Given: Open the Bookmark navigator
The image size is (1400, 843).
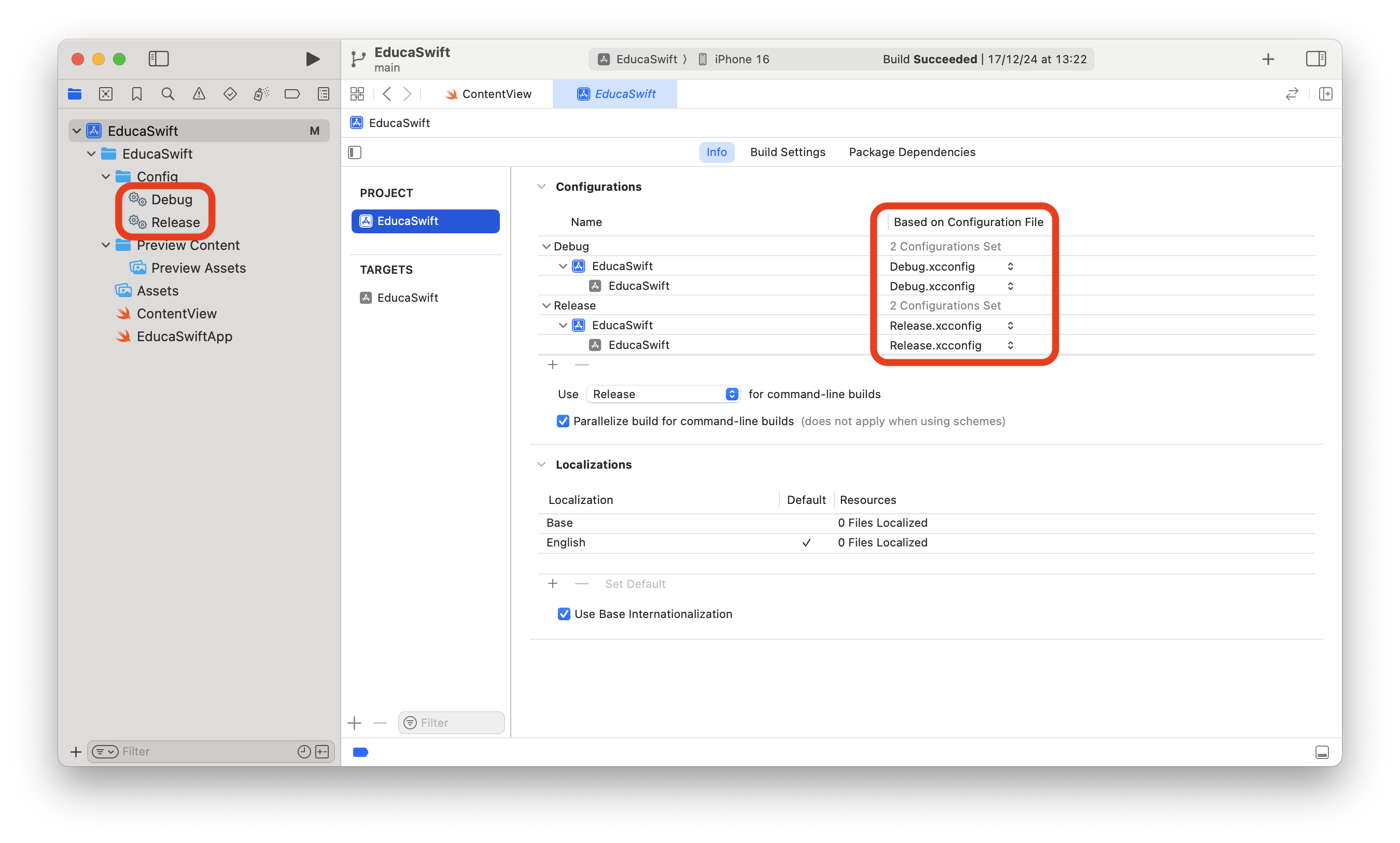Looking at the screenshot, I should tap(137, 94).
